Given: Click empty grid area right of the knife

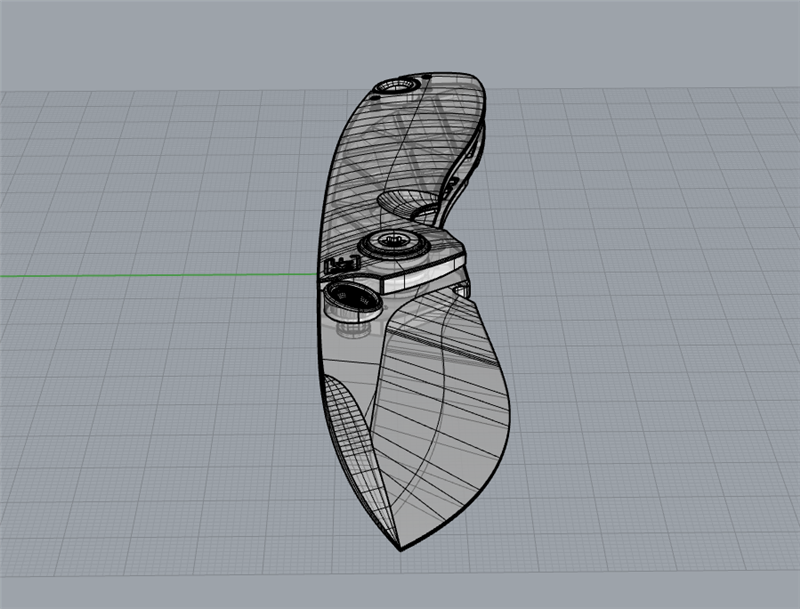Looking at the screenshot, I should point(650,350).
